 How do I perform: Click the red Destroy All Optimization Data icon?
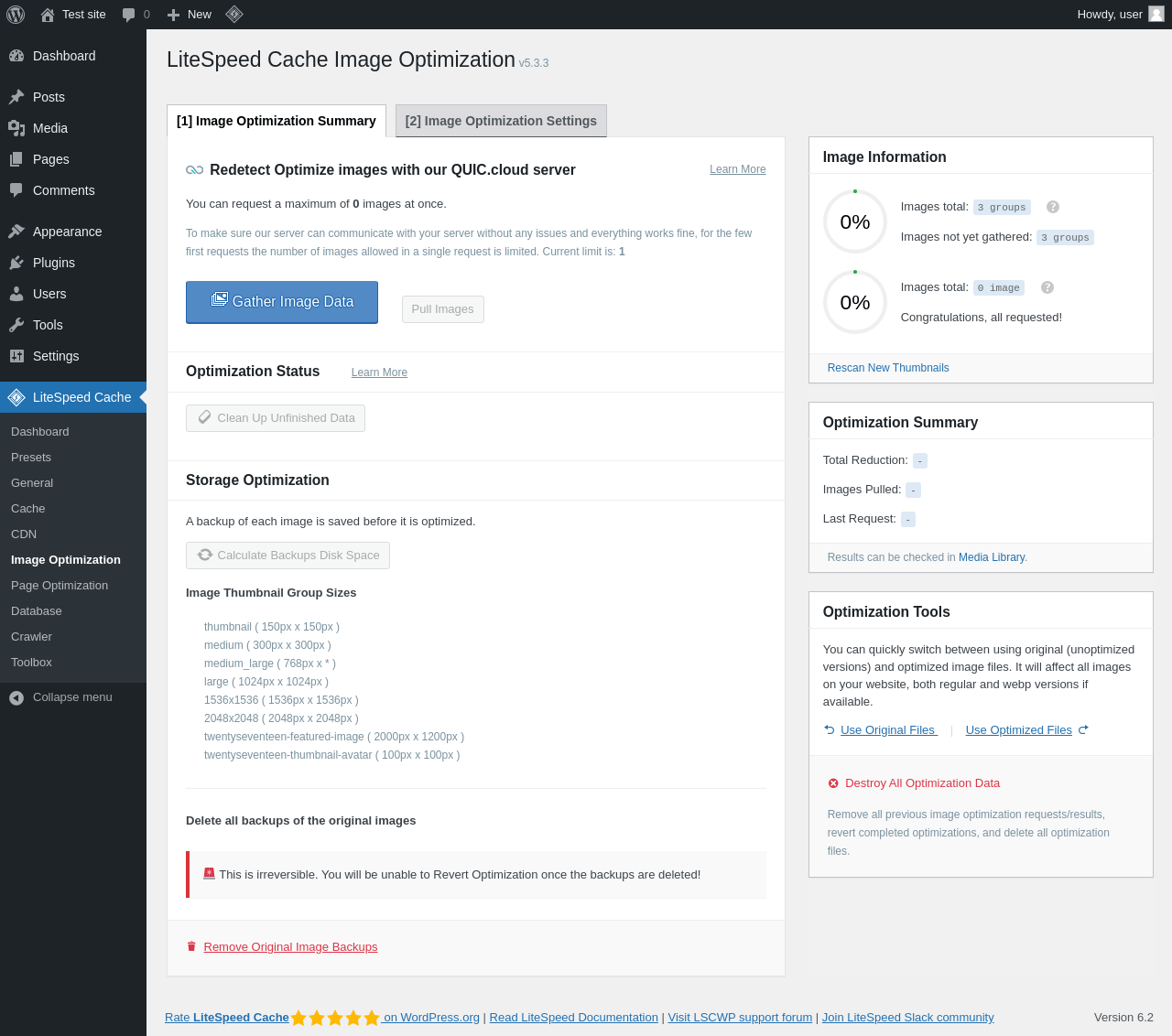click(833, 783)
